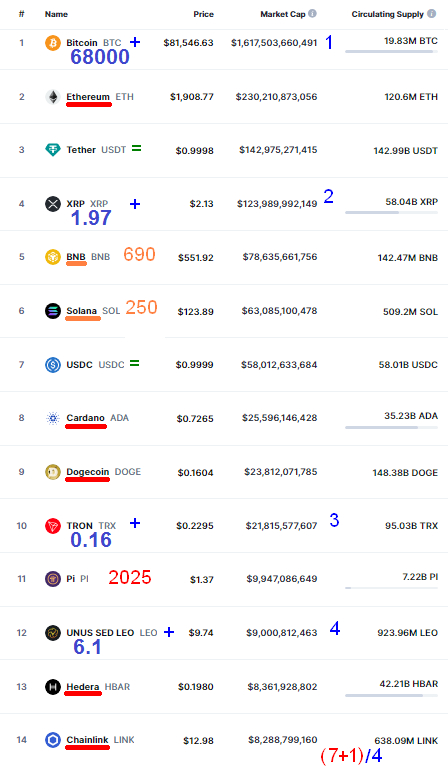Click the Solana logo icon
This screenshot has width=448, height=768.
click(53, 311)
